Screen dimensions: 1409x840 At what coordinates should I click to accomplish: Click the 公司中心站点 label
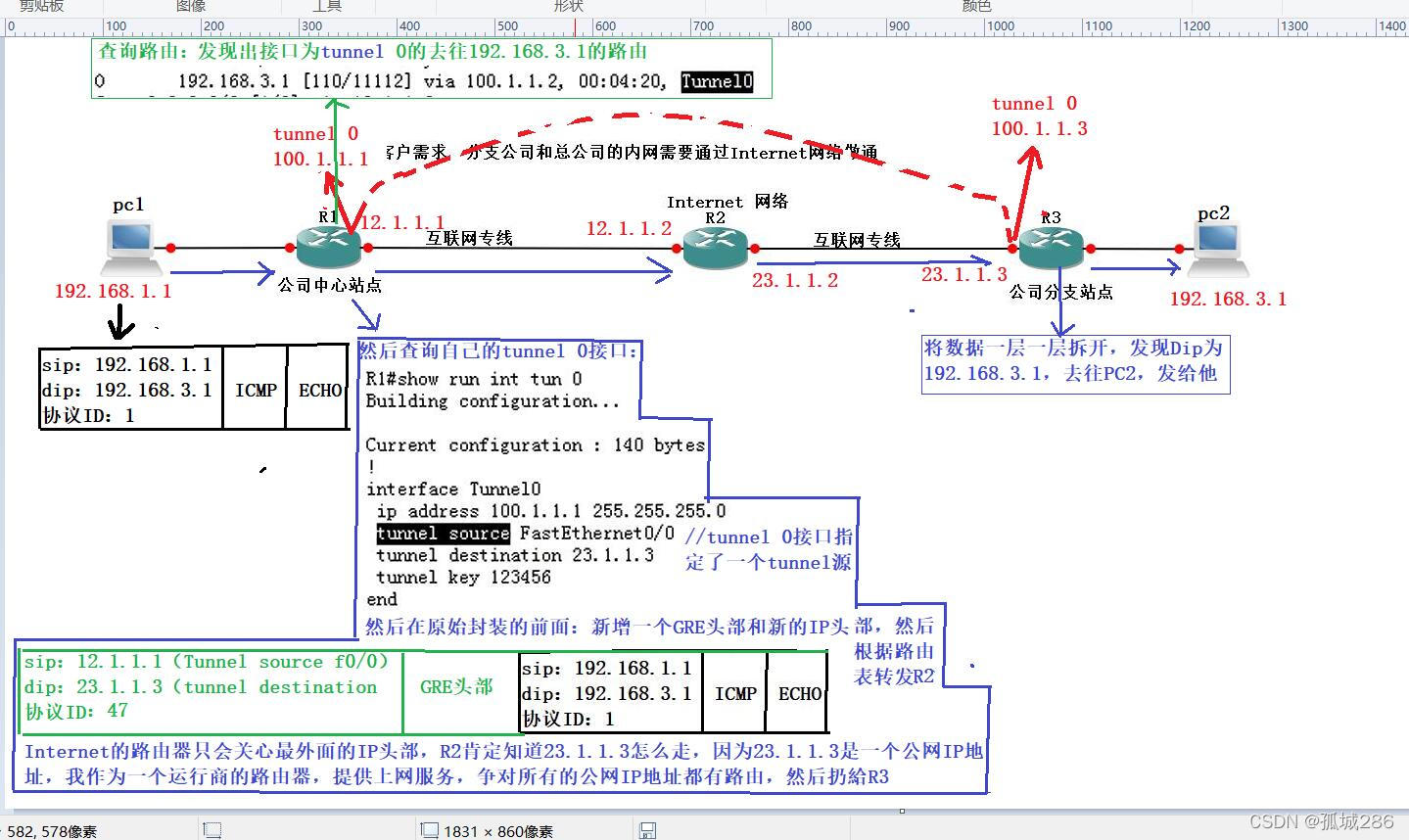point(329,285)
